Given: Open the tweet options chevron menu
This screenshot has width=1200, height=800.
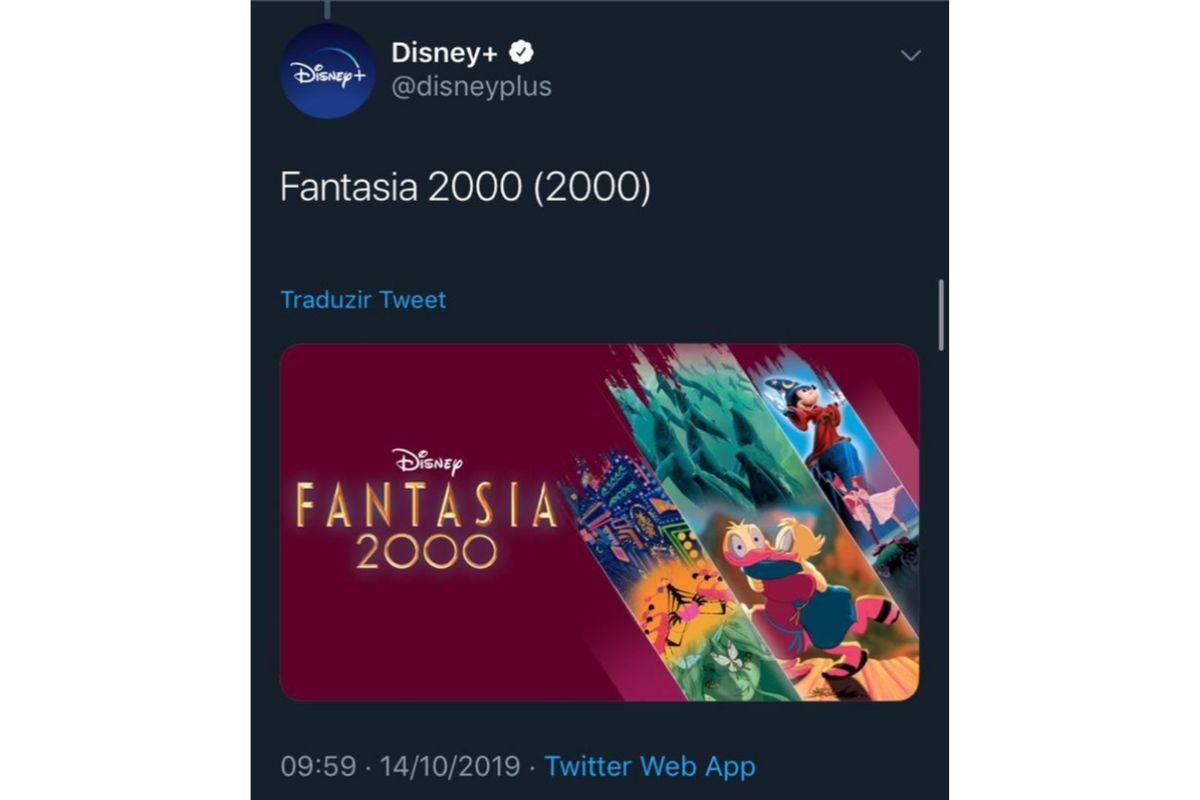Looking at the screenshot, I should click(x=910, y=56).
